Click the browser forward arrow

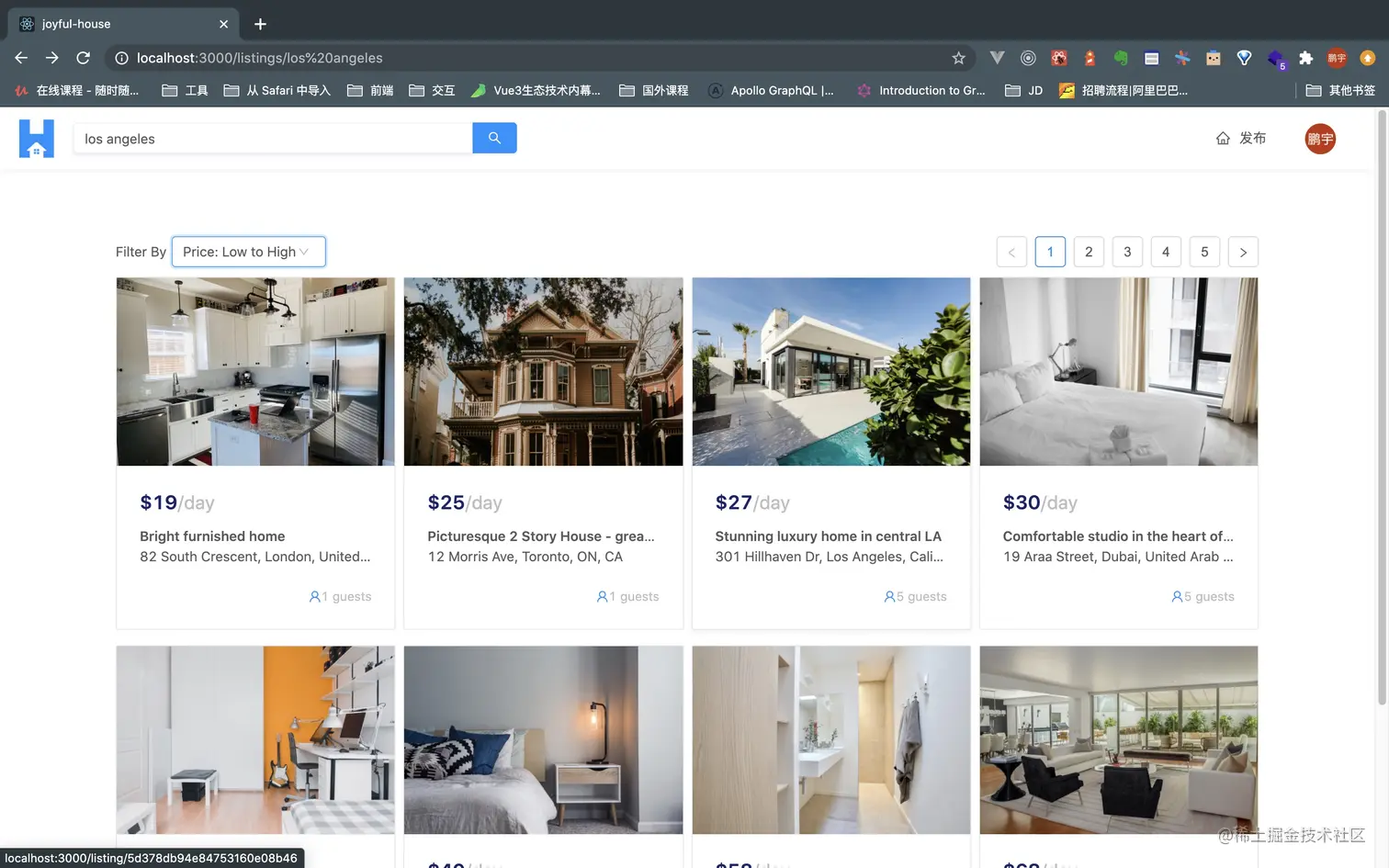[x=52, y=58]
